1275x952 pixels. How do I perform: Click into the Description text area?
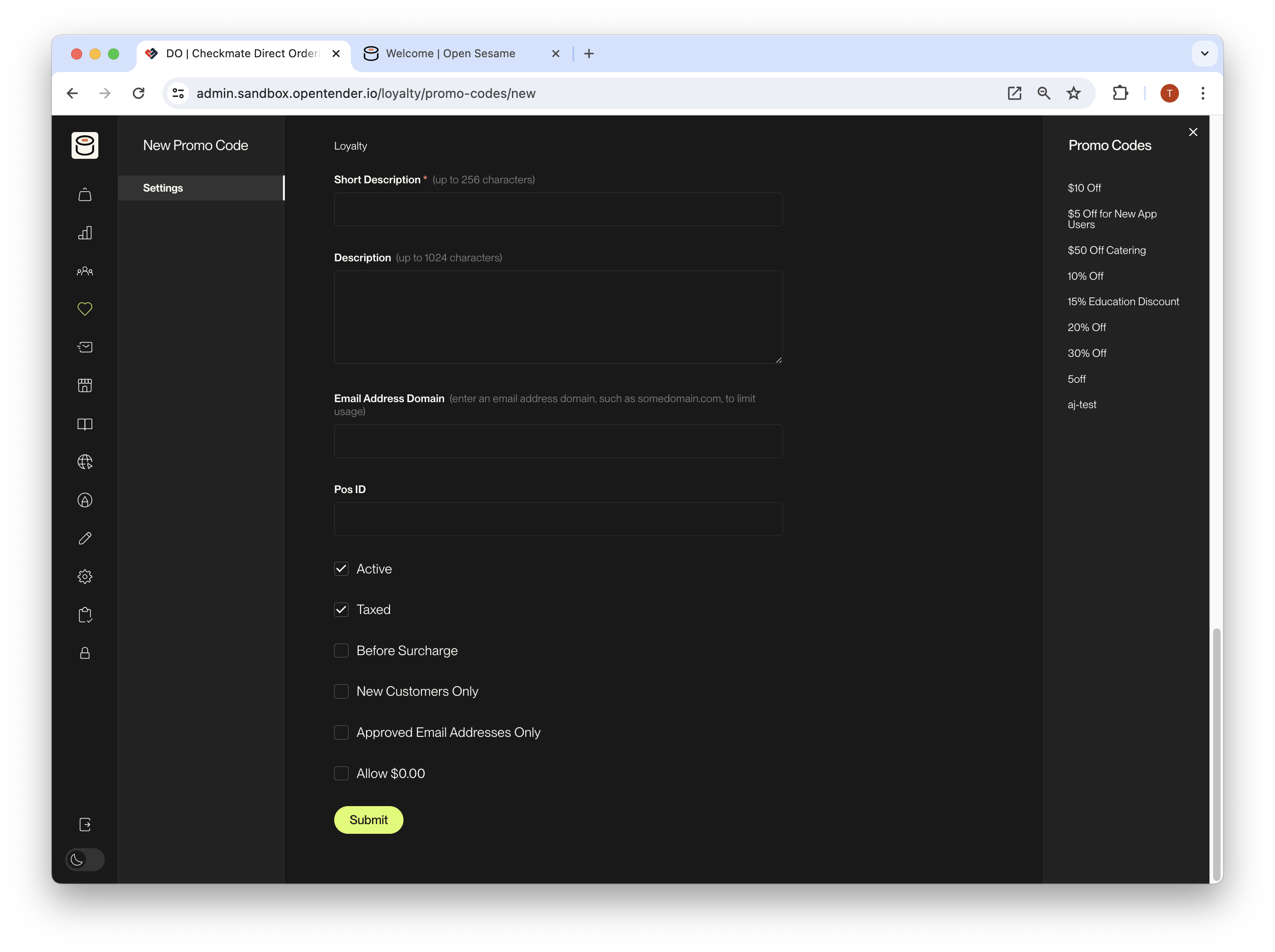(x=558, y=317)
